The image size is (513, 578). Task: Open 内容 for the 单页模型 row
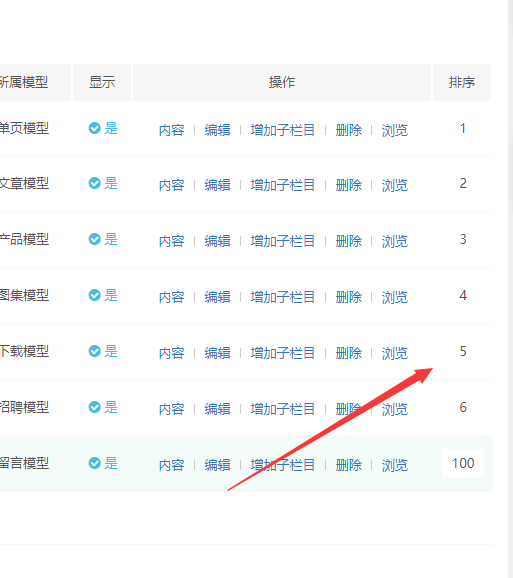coord(171,130)
